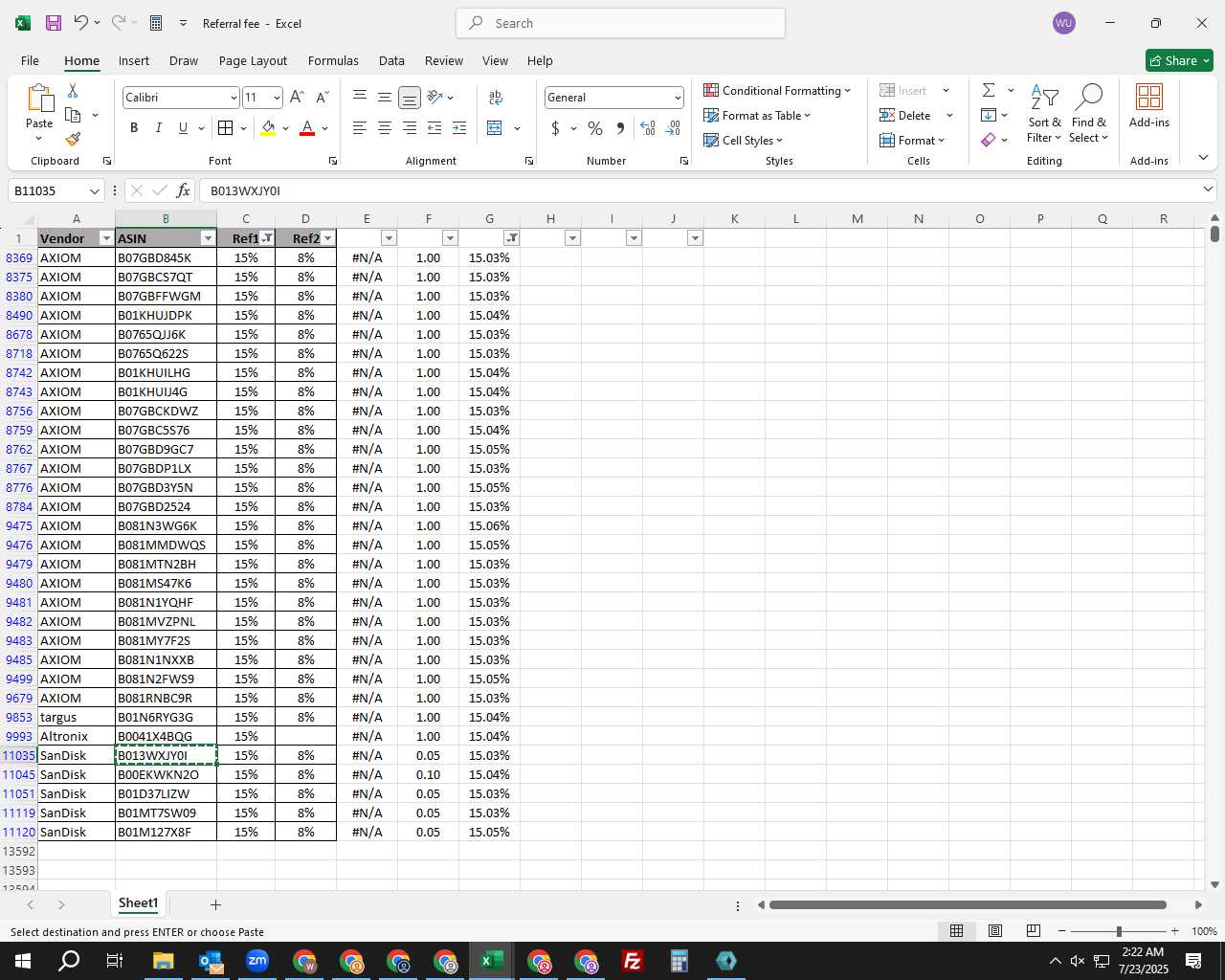Expand the font size dropdown

pyautogui.click(x=277, y=98)
